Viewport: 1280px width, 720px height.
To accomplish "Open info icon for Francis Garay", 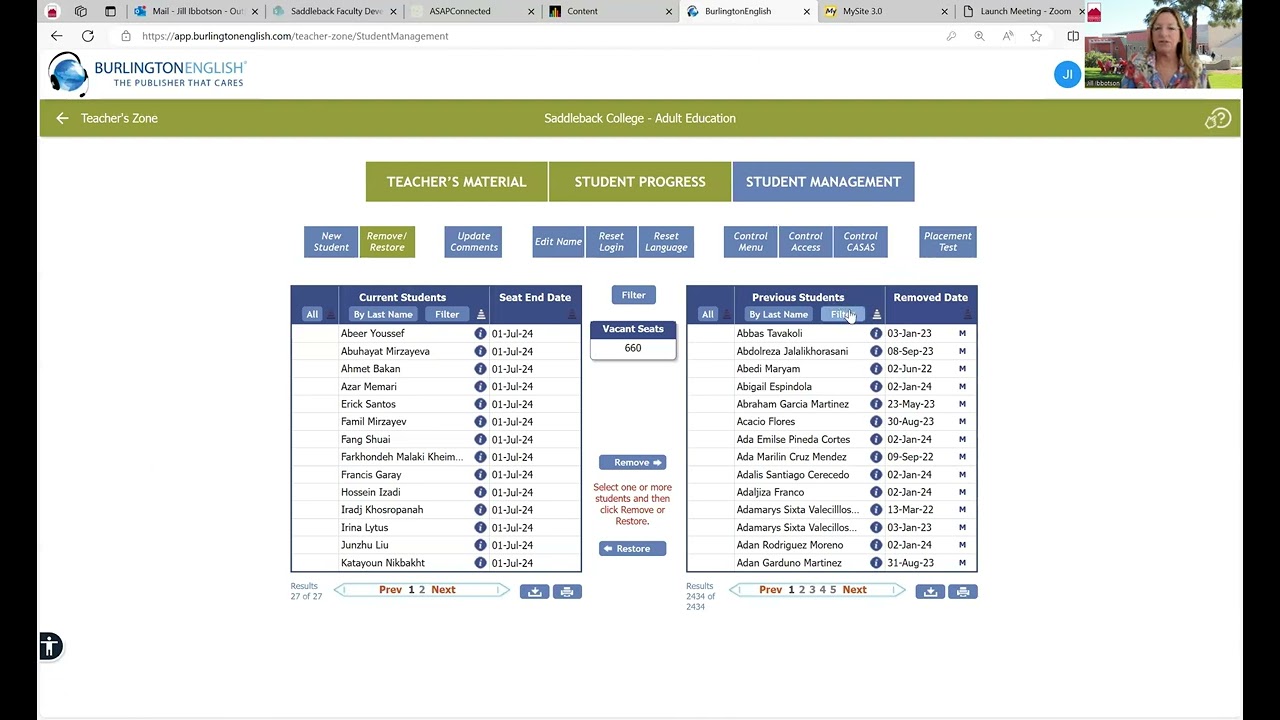I will [x=480, y=475].
